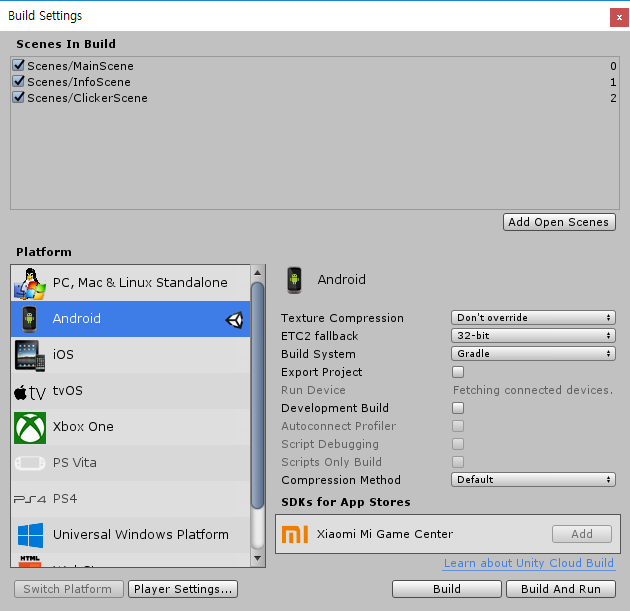Uncheck Scenes/InfoScene checkbox
This screenshot has width=630, height=611.
tap(18, 81)
